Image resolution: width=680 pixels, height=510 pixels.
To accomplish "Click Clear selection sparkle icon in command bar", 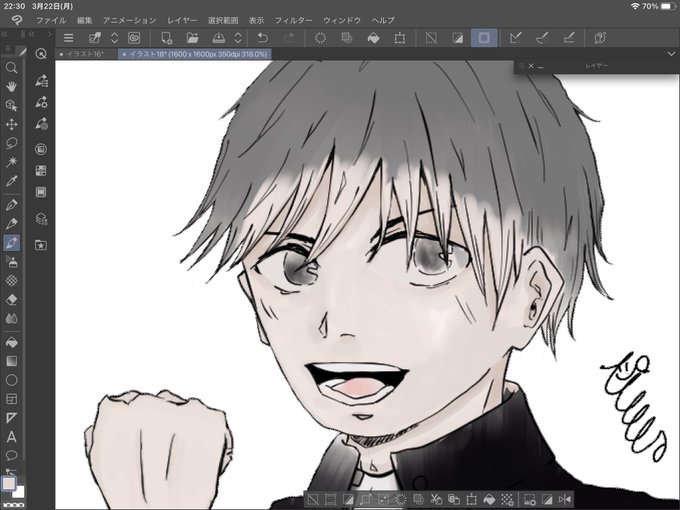I will point(320,38).
